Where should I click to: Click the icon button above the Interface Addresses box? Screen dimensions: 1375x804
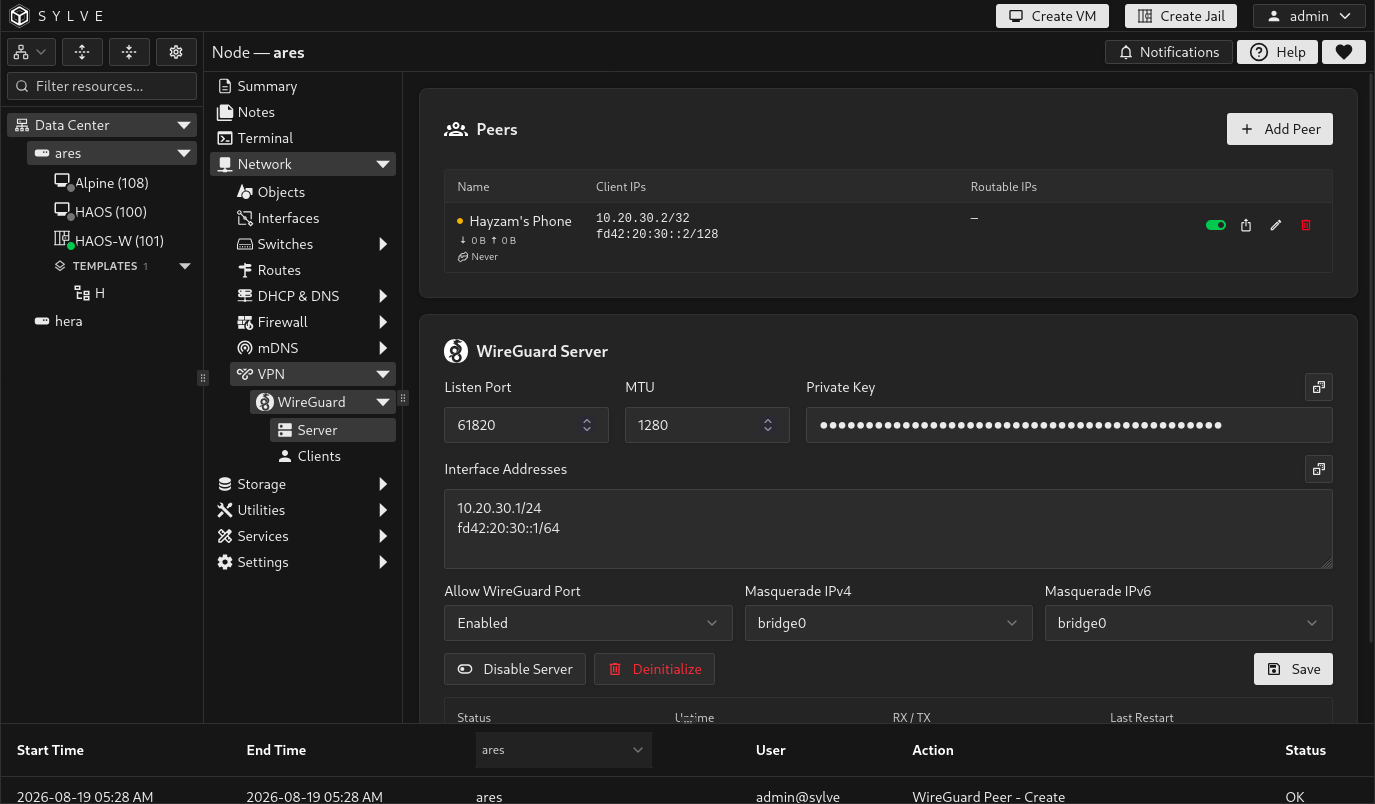coord(1319,469)
